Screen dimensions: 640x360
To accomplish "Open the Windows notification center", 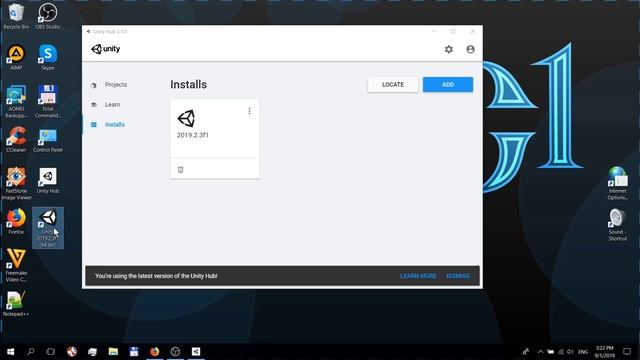I will tap(627, 351).
